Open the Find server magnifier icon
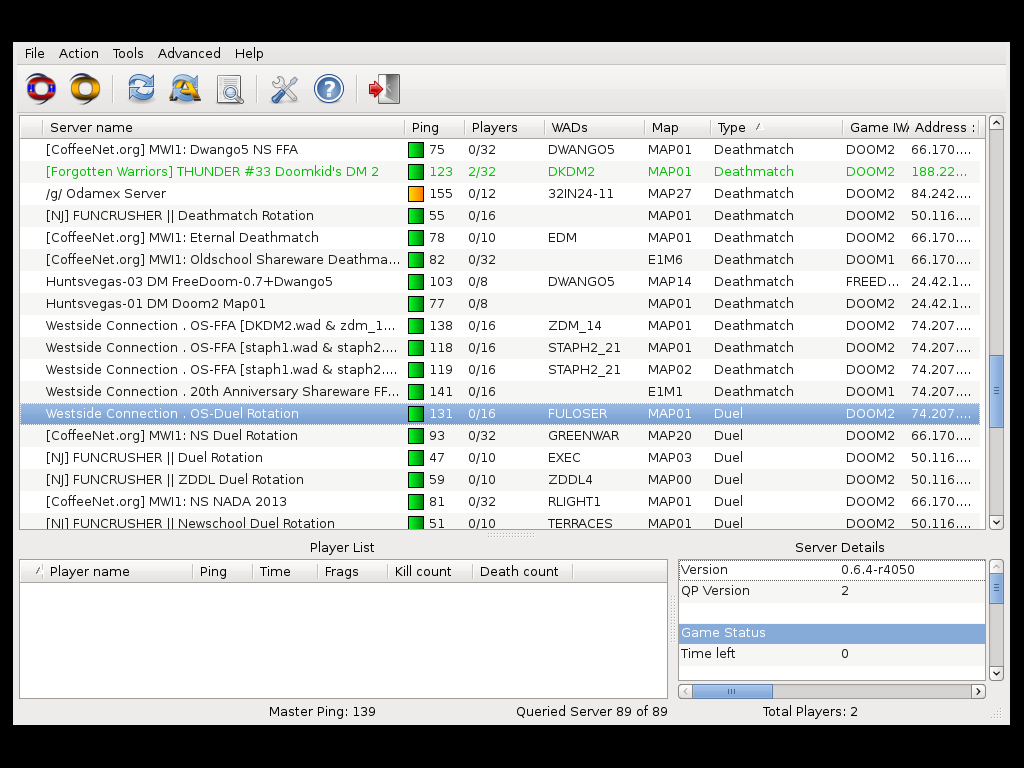The image size is (1024, 768). click(x=230, y=89)
